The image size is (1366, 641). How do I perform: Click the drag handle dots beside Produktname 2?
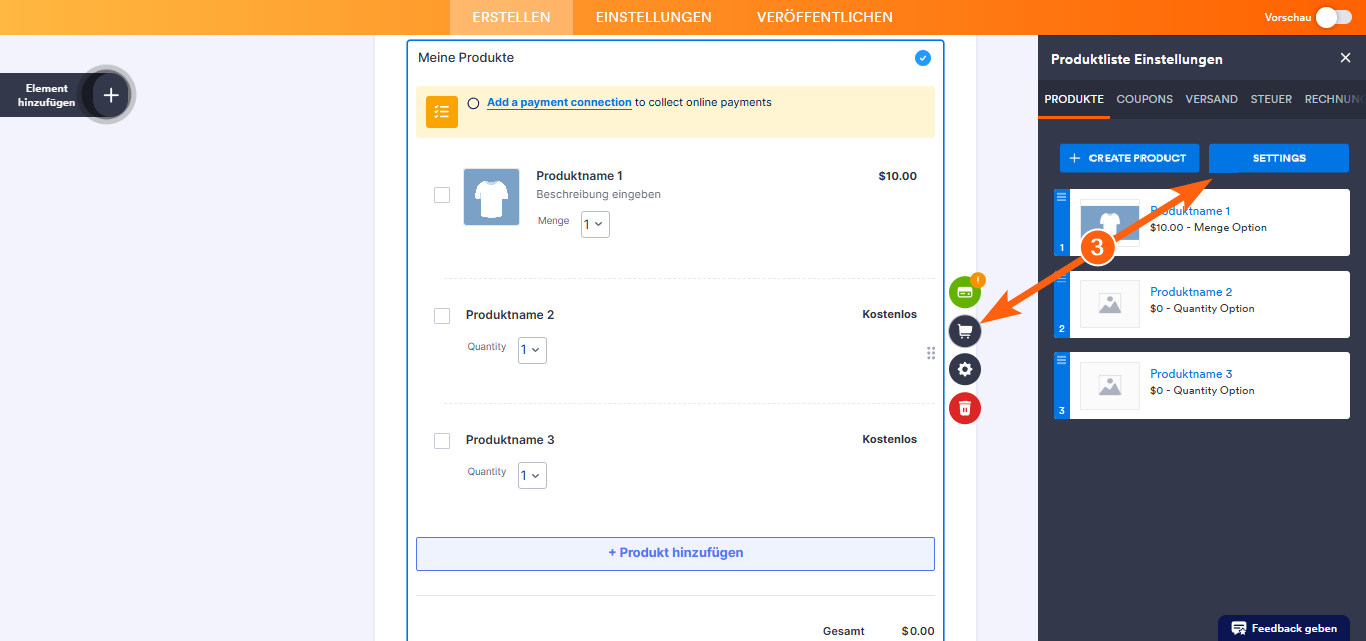point(931,353)
